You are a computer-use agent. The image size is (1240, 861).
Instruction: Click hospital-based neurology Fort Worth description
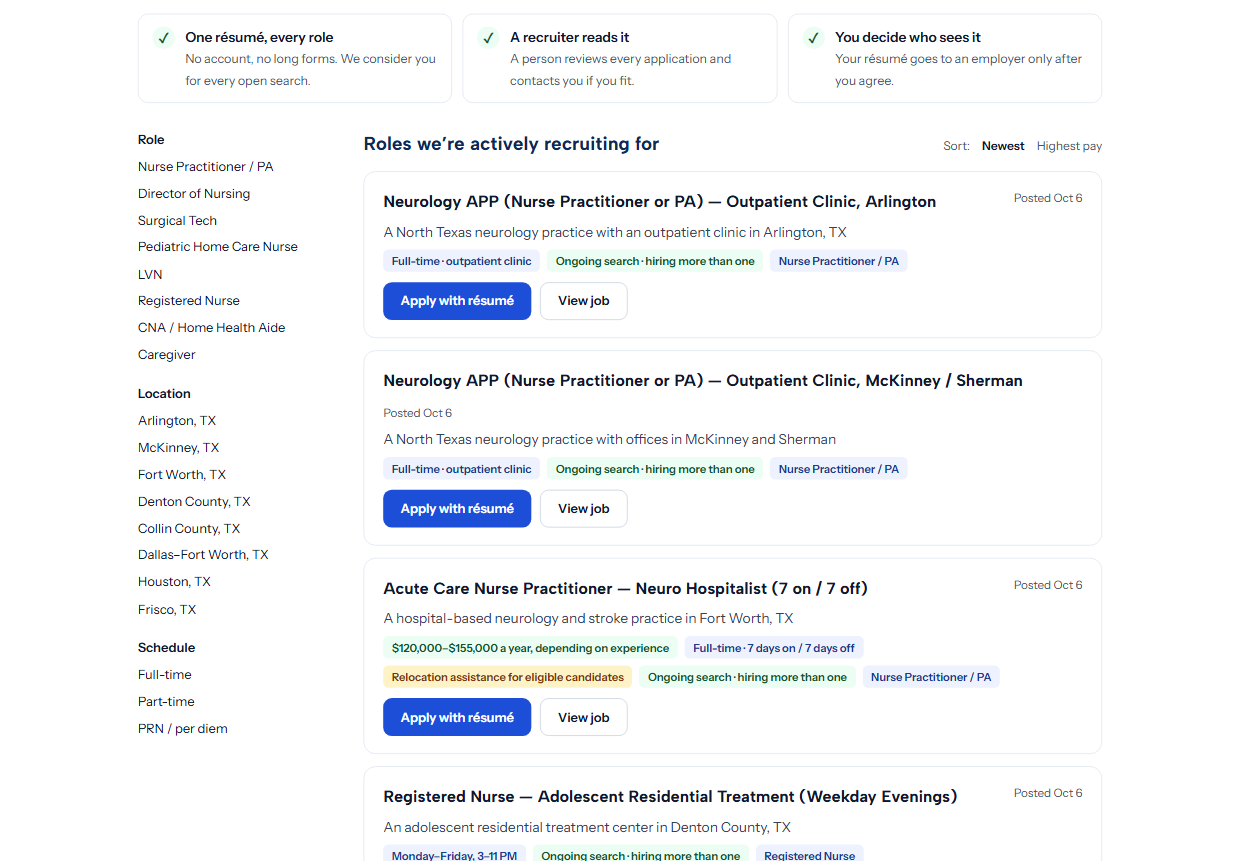click(588, 618)
